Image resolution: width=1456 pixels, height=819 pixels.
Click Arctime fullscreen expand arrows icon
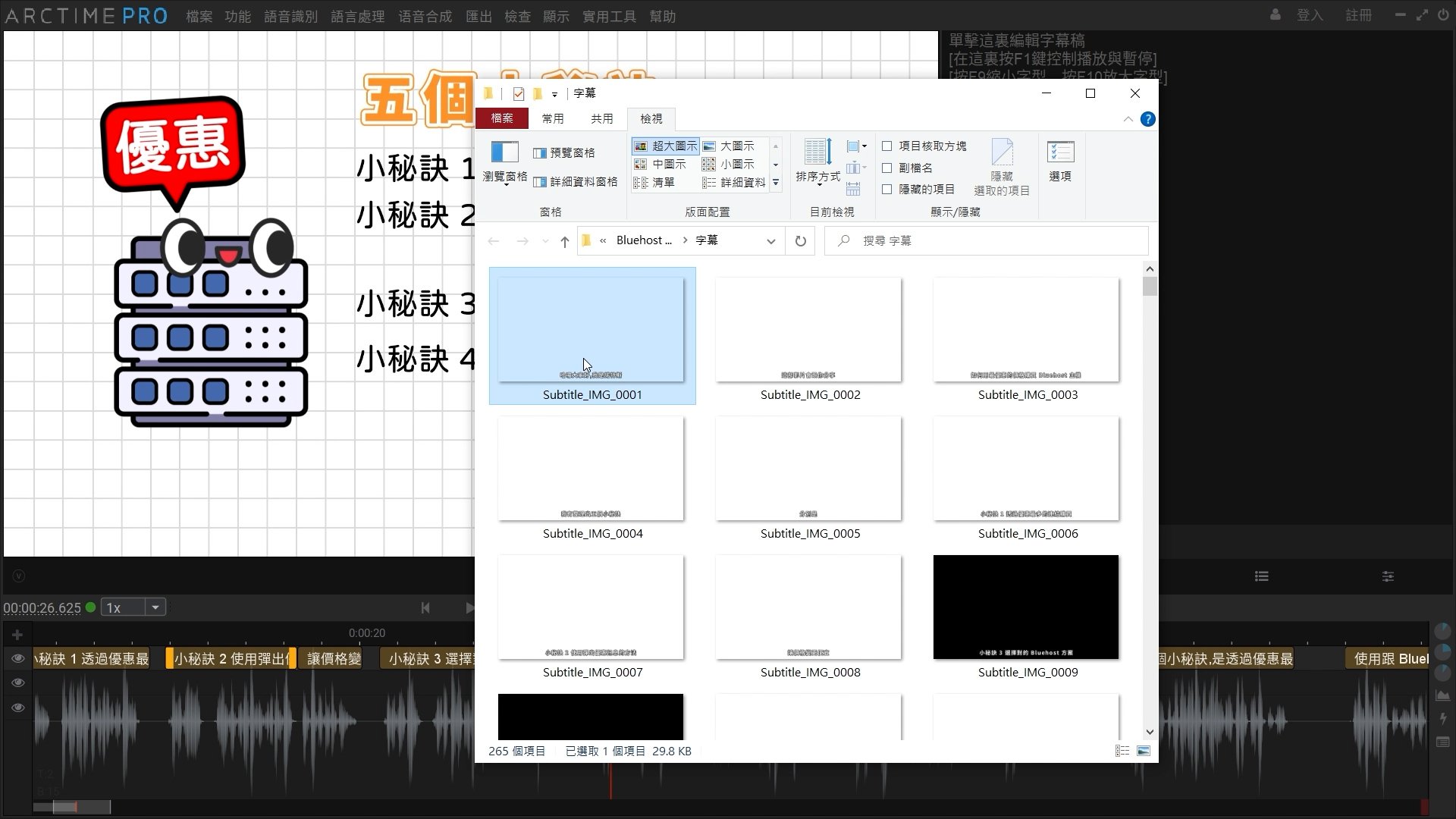point(1422,15)
